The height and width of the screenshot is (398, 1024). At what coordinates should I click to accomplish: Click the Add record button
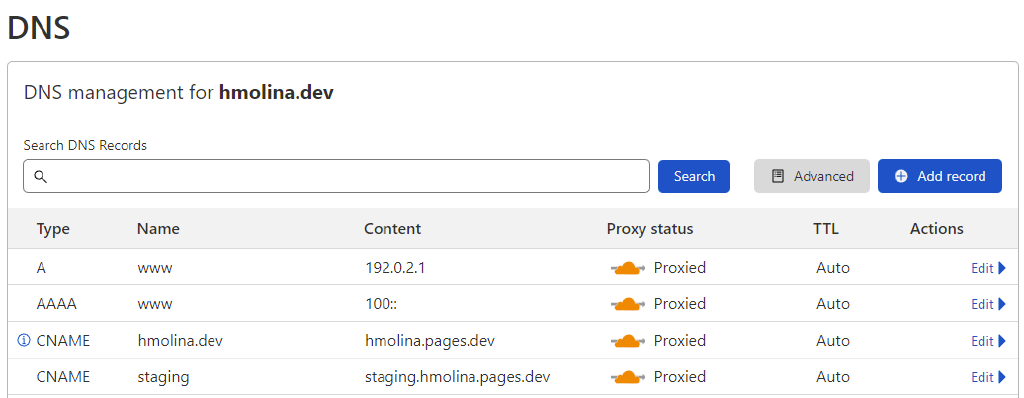(x=940, y=176)
